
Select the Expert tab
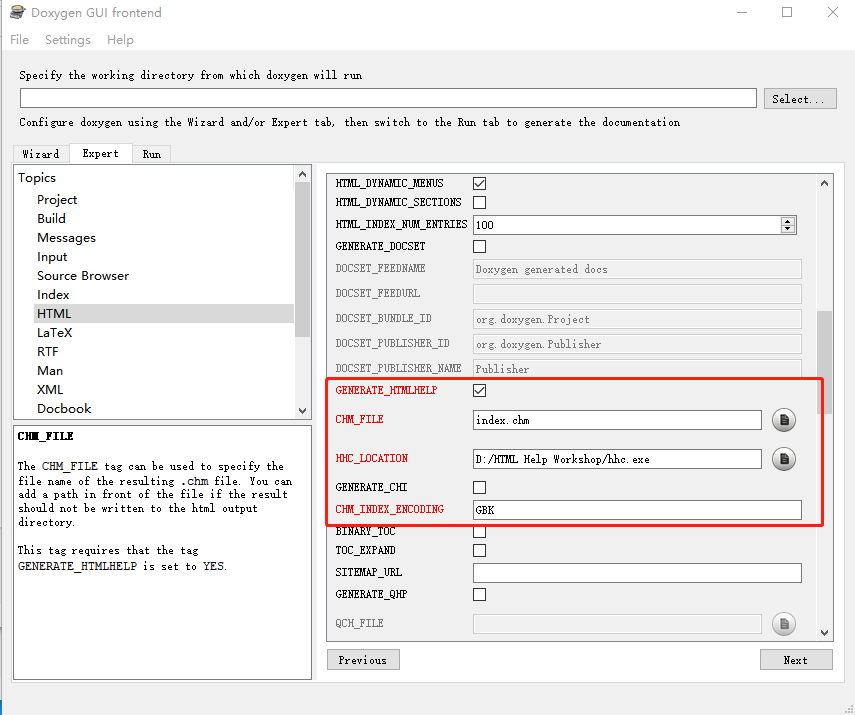(100, 153)
